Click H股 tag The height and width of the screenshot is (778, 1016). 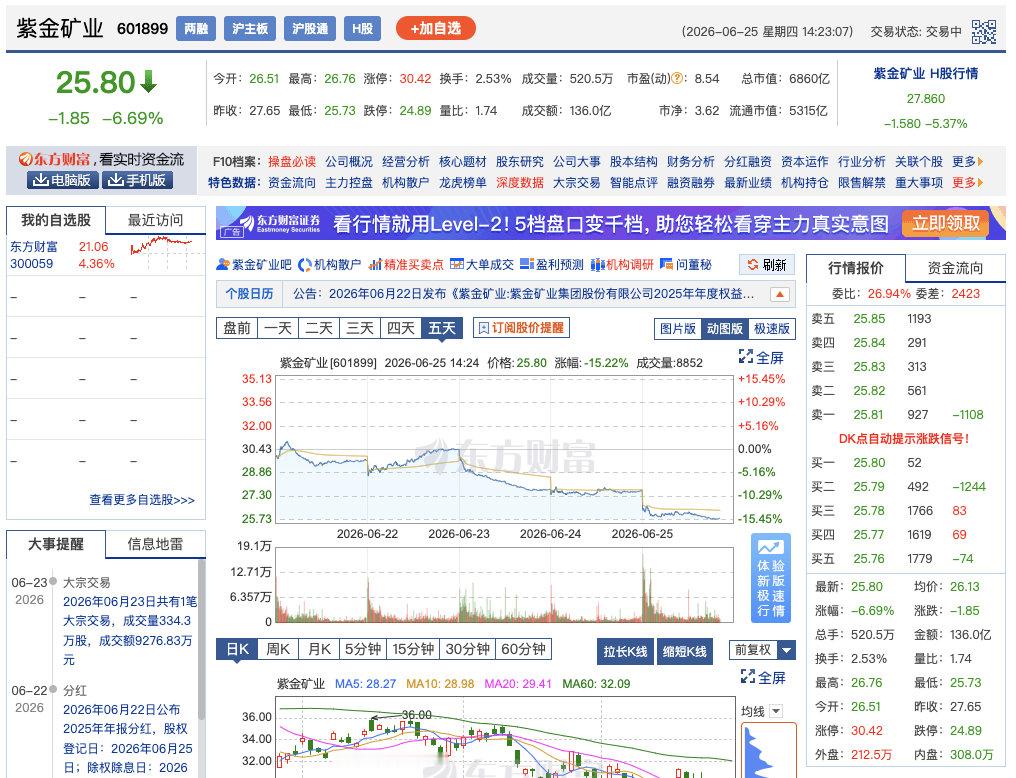pyautogui.click(x=362, y=29)
